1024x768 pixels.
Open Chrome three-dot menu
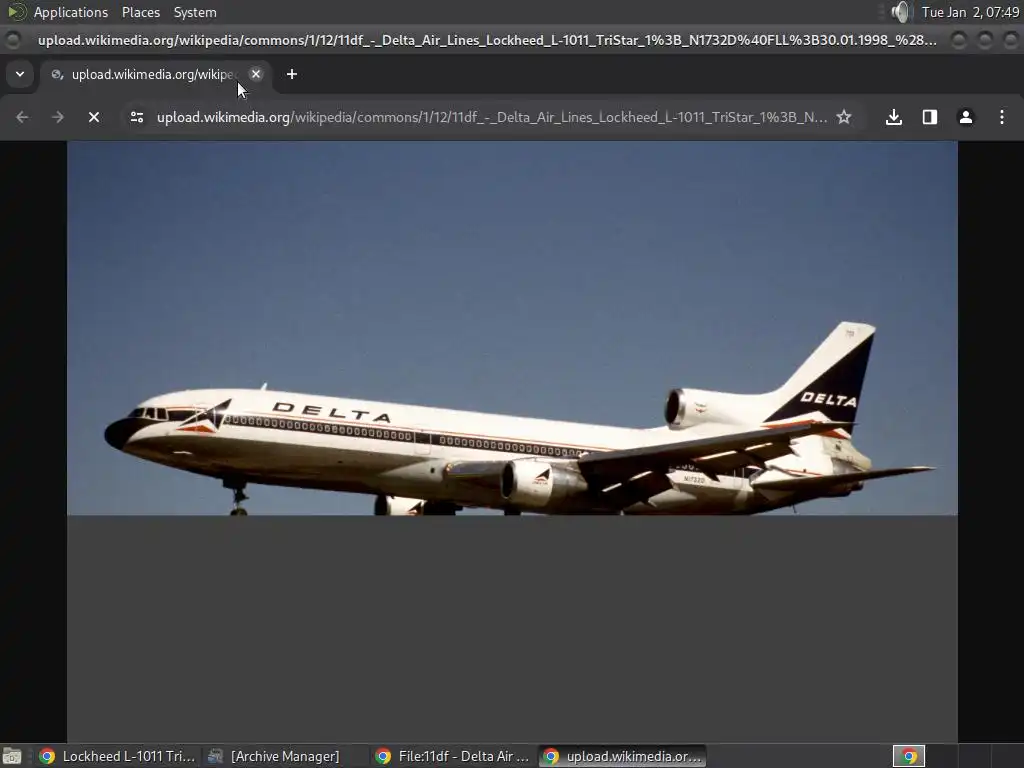1002,117
